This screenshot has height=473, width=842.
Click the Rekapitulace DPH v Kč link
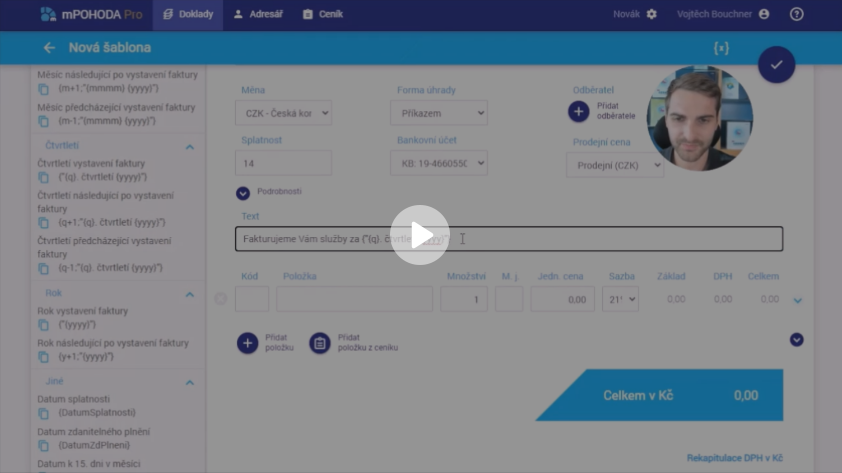pyautogui.click(x=734, y=458)
